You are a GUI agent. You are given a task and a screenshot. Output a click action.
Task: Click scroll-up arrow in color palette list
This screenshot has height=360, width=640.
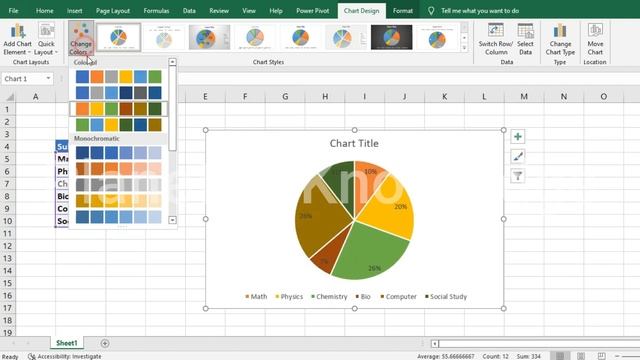(x=173, y=62)
